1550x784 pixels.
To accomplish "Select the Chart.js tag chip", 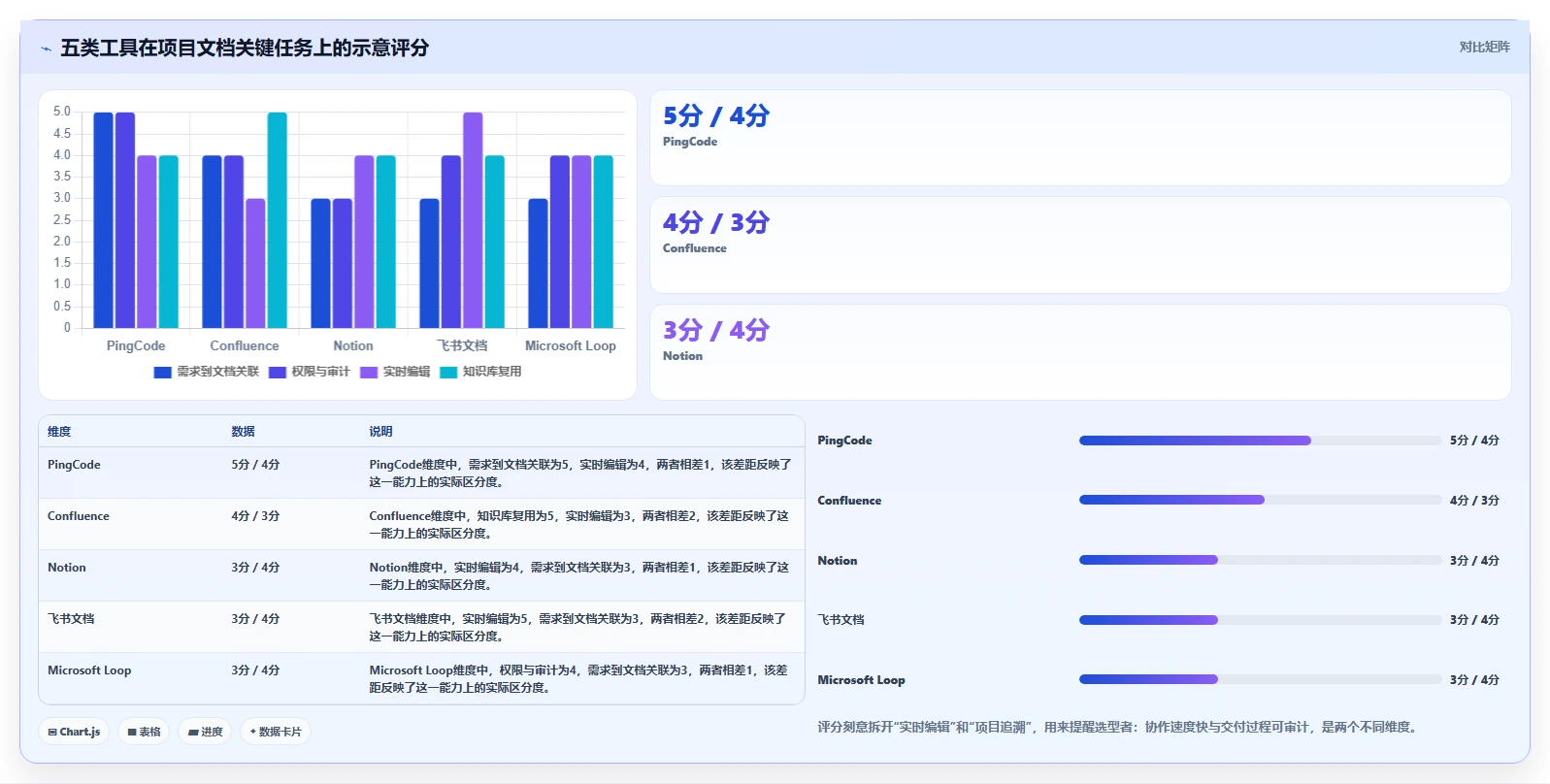I will 74,732.
